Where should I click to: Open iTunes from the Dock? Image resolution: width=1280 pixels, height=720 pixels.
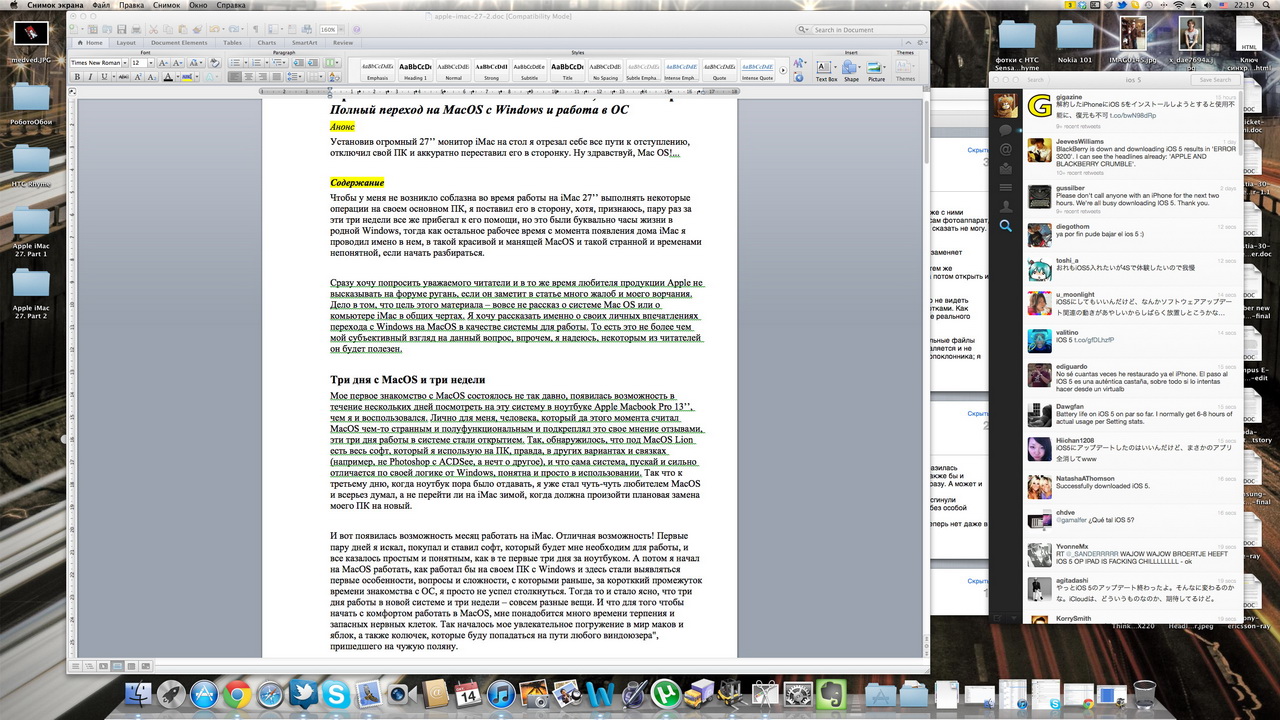click(x=501, y=693)
